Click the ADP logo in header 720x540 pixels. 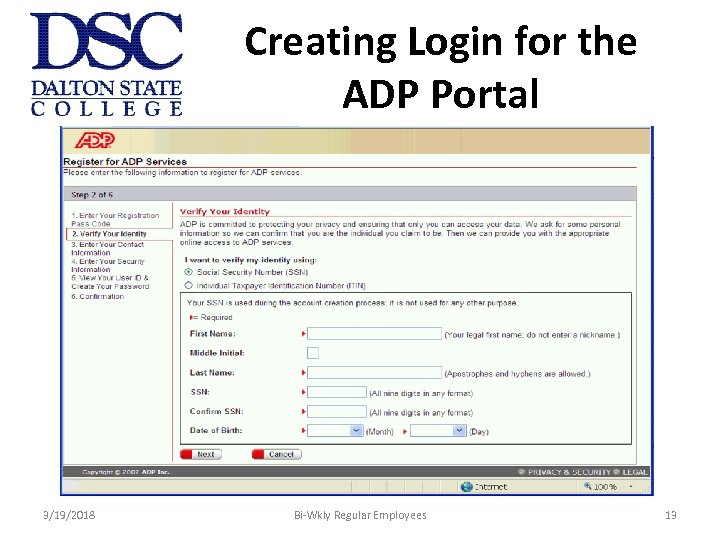[x=95, y=140]
